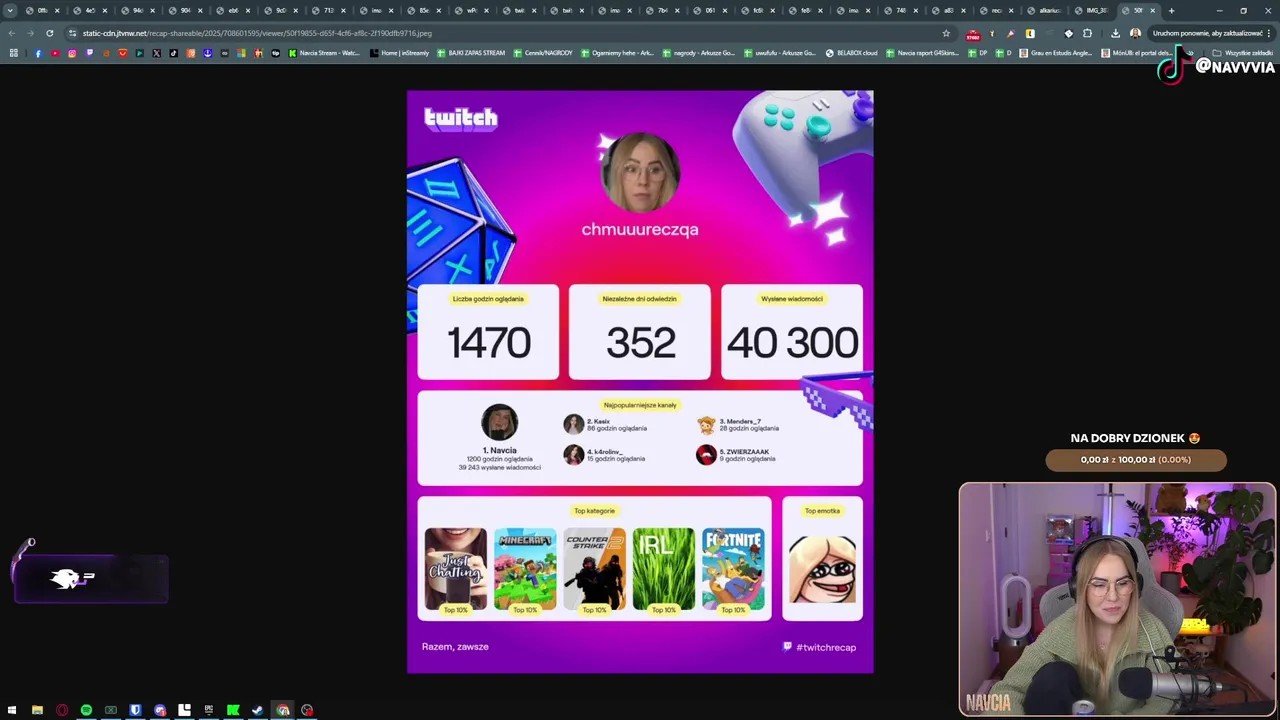Open Steam from the taskbar
1280x720 pixels.
(258, 710)
